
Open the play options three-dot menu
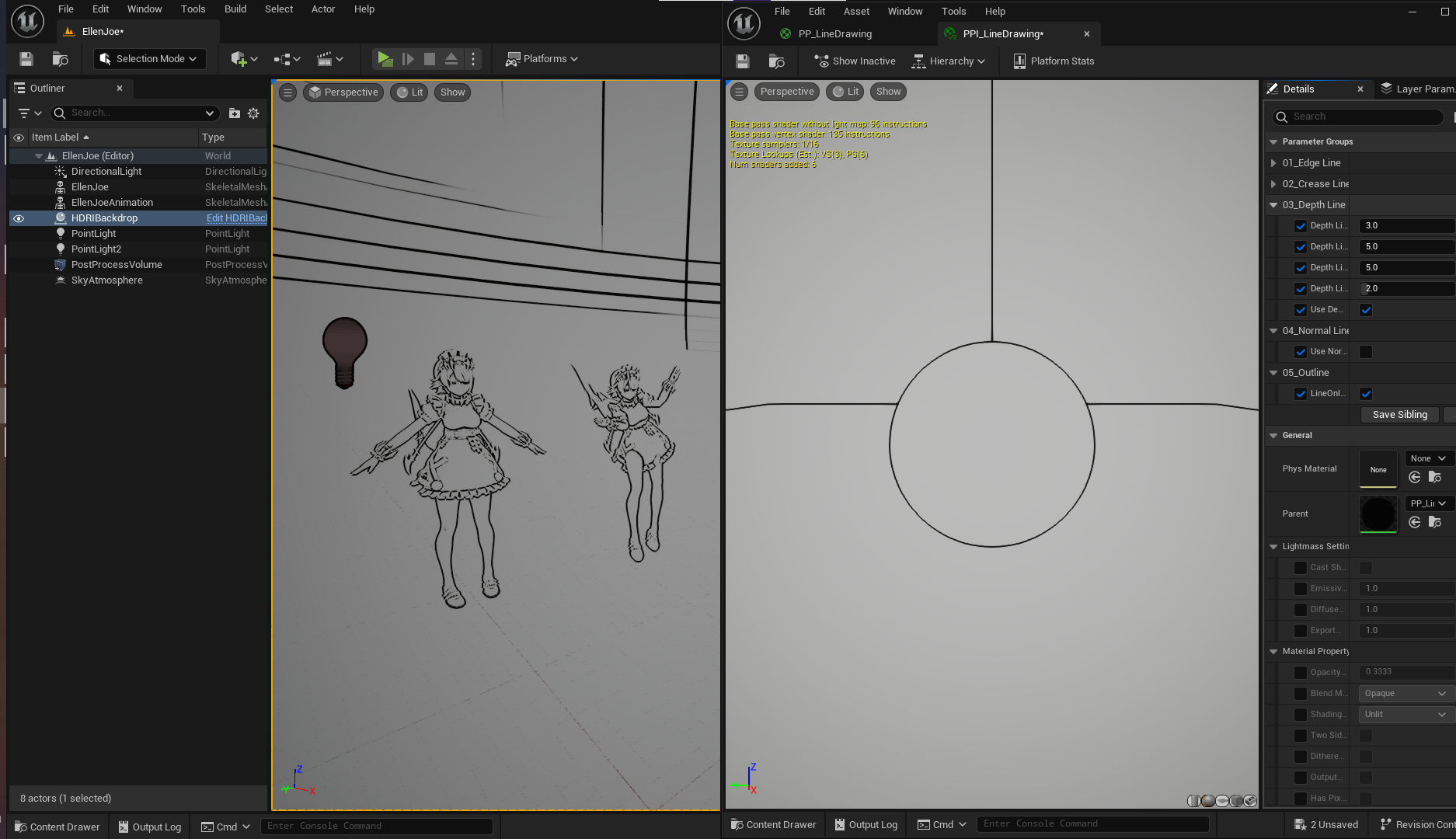click(x=473, y=59)
